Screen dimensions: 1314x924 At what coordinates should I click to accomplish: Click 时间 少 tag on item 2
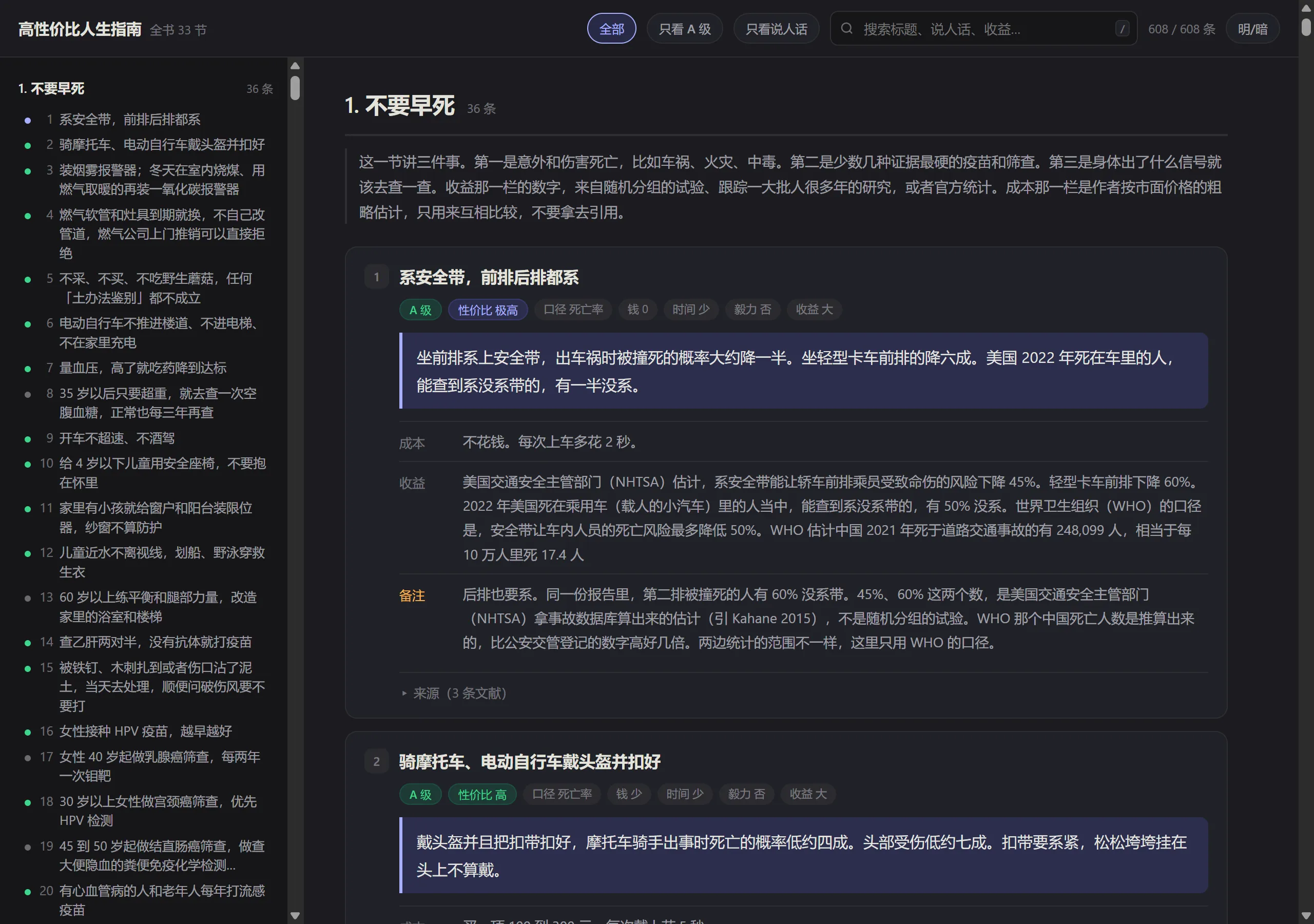685,794
